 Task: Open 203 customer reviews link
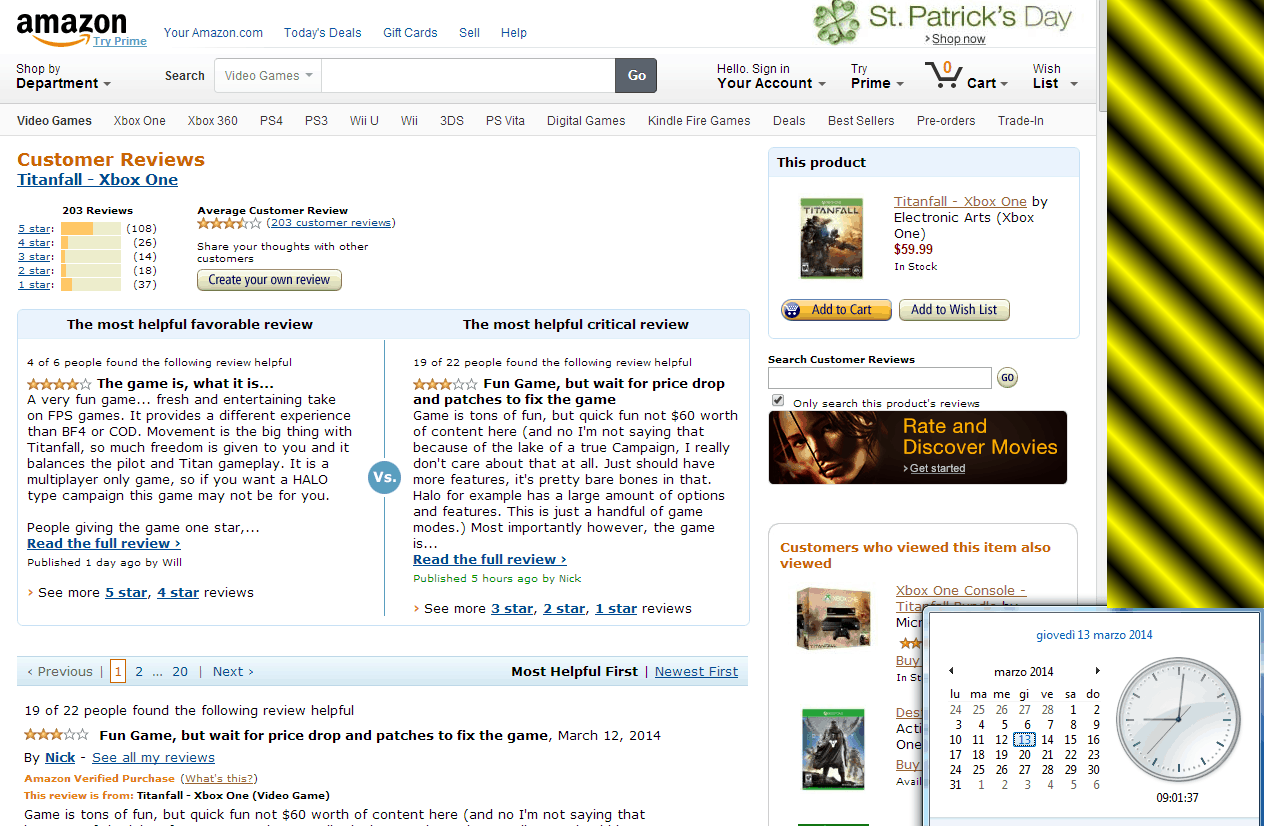(x=330, y=223)
